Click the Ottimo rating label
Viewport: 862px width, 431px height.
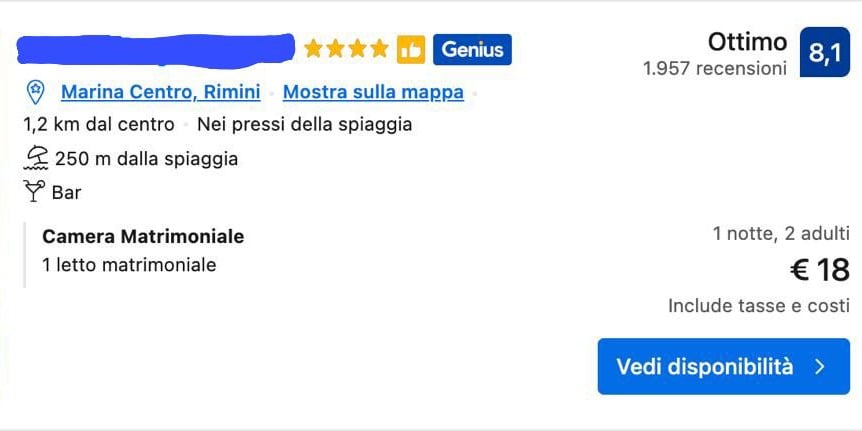(747, 42)
